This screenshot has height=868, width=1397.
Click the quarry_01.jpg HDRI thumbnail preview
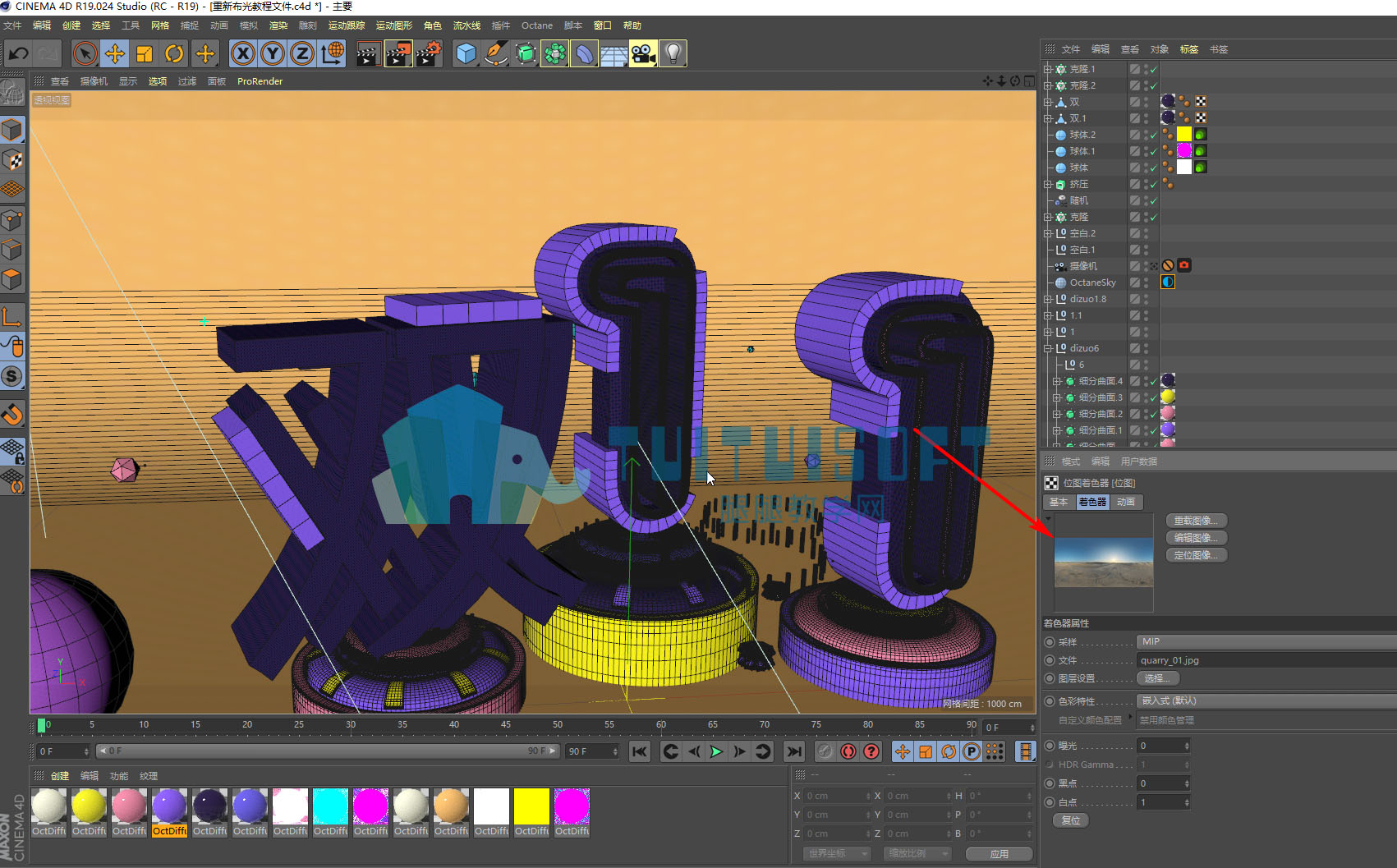click(1104, 562)
